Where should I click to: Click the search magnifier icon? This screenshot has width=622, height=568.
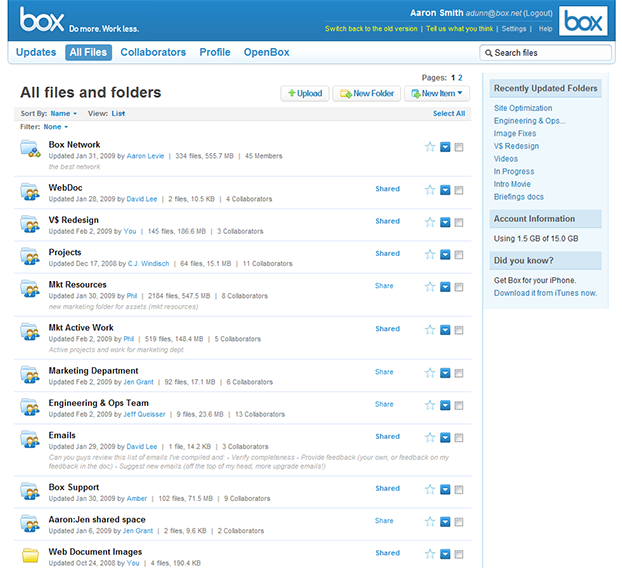(x=489, y=53)
